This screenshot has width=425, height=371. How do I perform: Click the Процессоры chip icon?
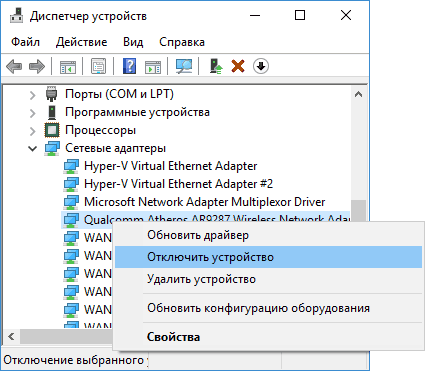click(x=52, y=130)
